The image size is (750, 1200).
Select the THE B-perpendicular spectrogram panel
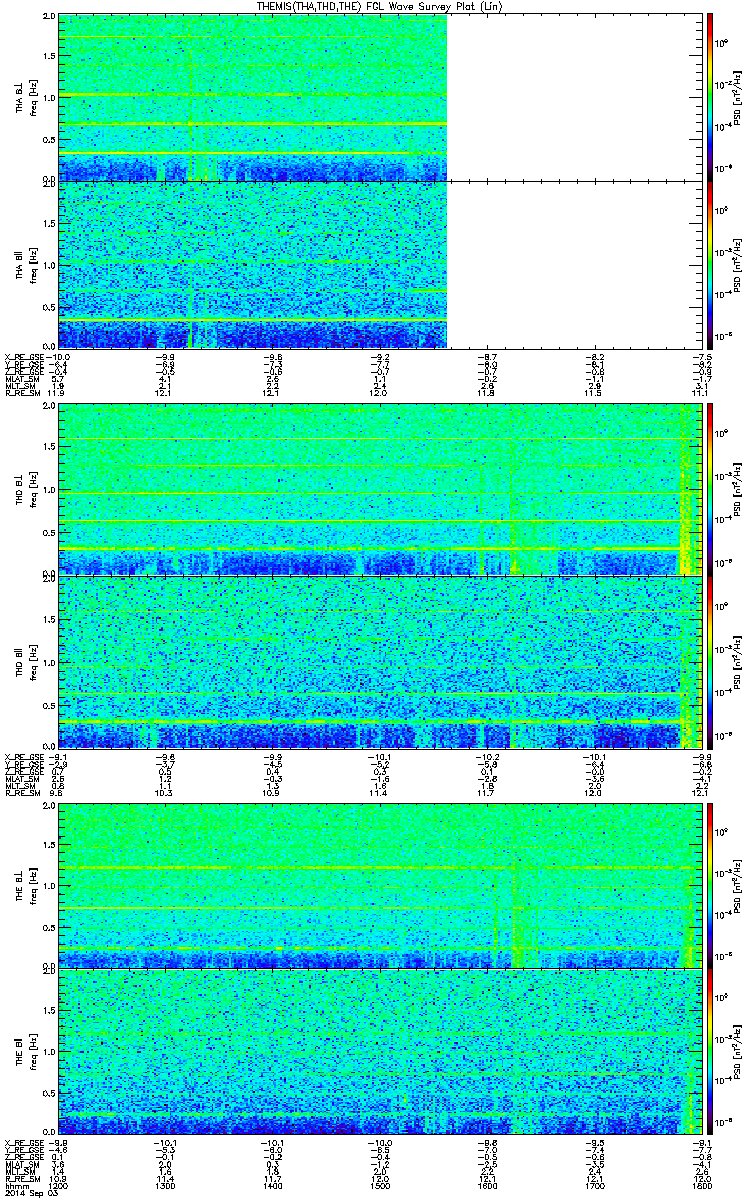(x=379, y=884)
